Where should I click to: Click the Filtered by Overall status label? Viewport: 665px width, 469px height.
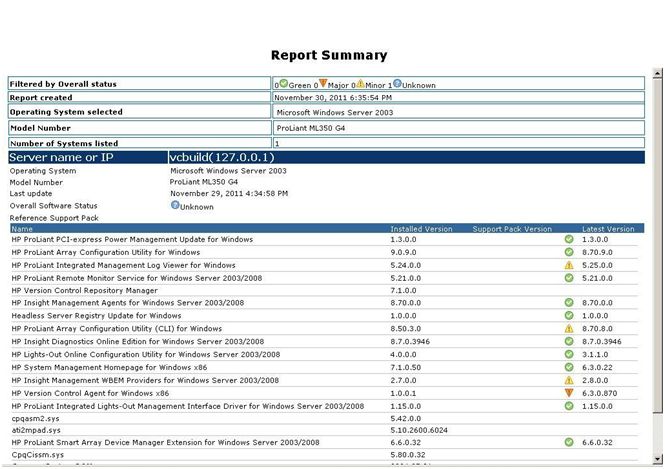tap(63, 84)
